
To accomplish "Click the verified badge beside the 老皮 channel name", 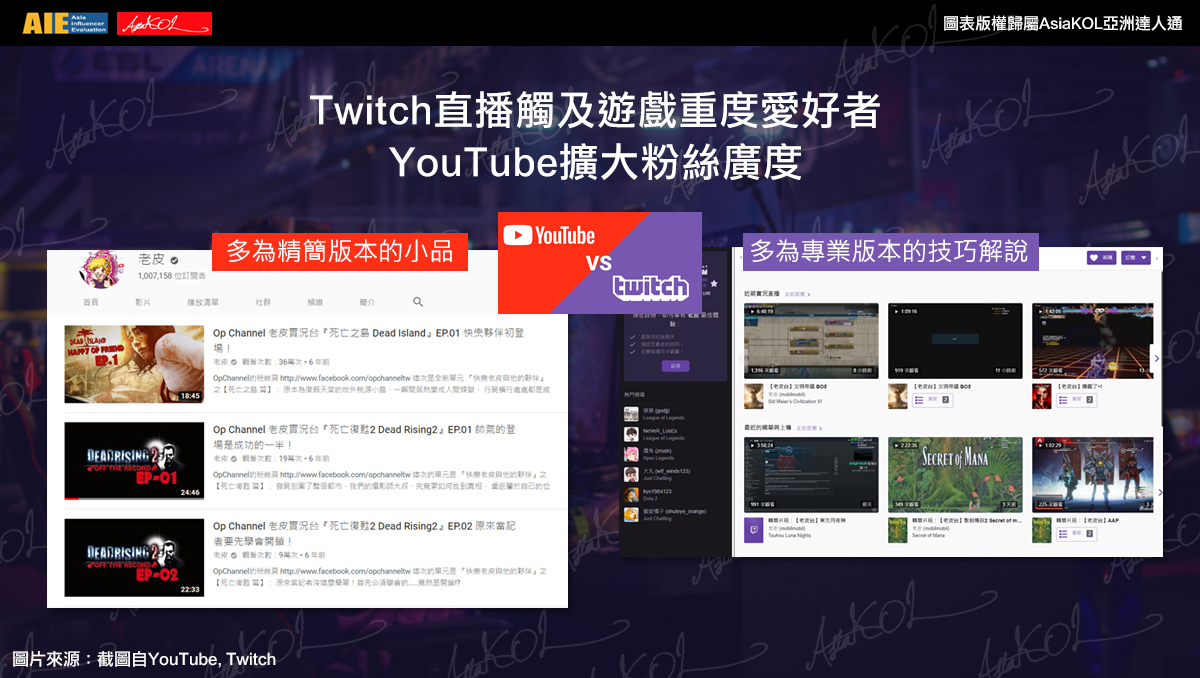I will (x=173, y=260).
